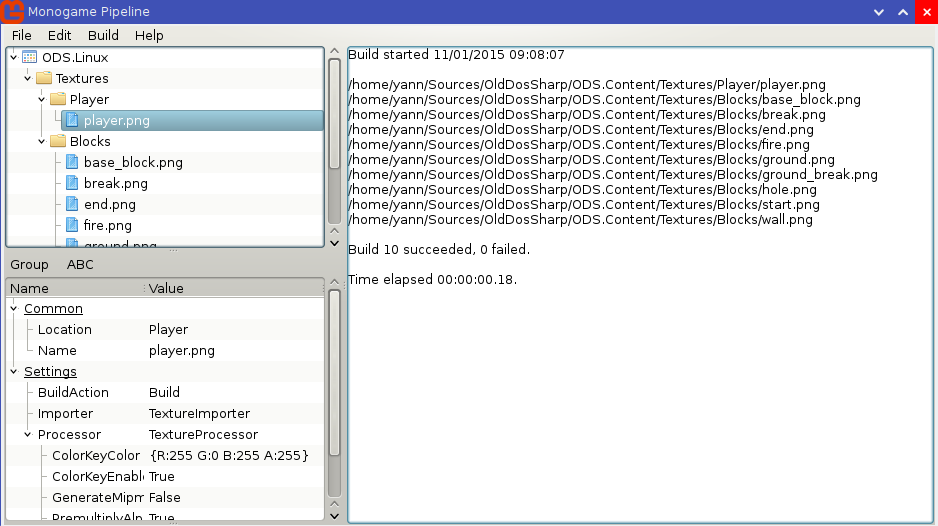Image resolution: width=938 pixels, height=526 pixels.
Task: Click the Location value Player
Action: pyautogui.click(x=168, y=330)
